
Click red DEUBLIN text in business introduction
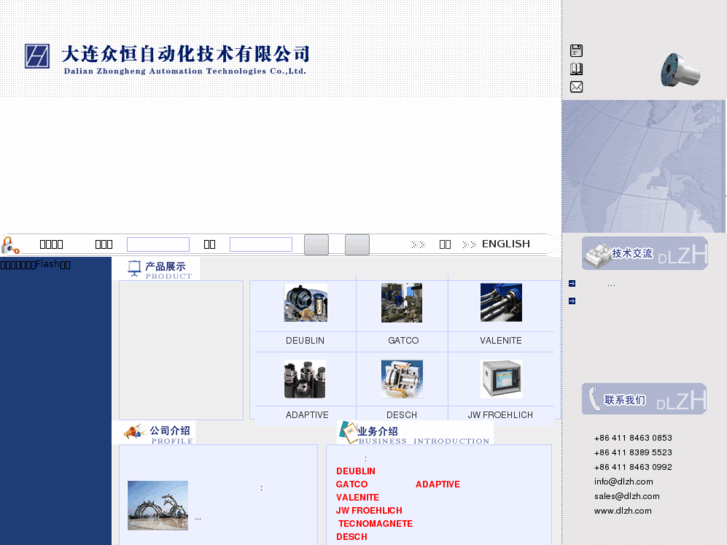pyautogui.click(x=356, y=471)
